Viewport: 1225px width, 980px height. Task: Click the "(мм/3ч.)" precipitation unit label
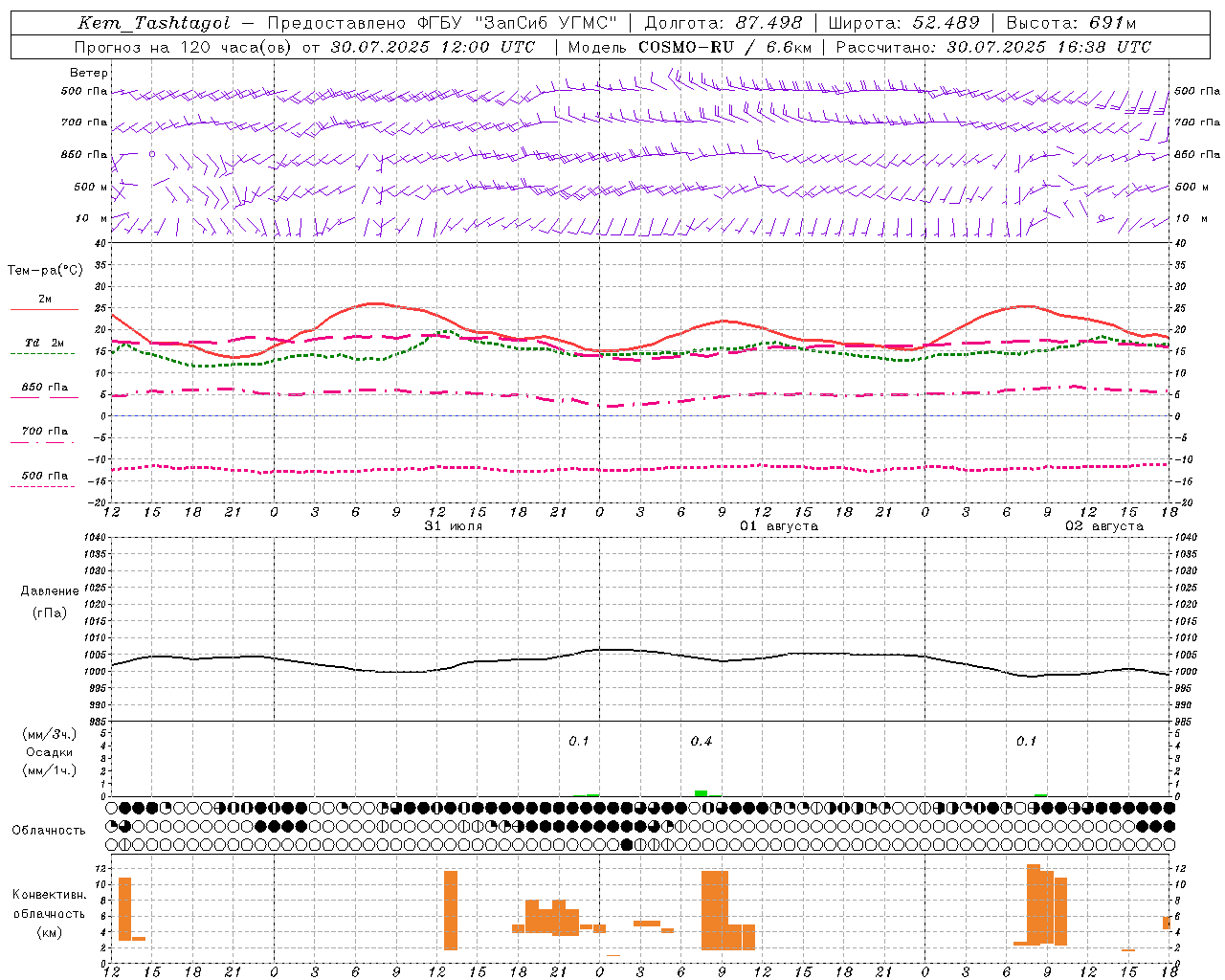(50, 734)
